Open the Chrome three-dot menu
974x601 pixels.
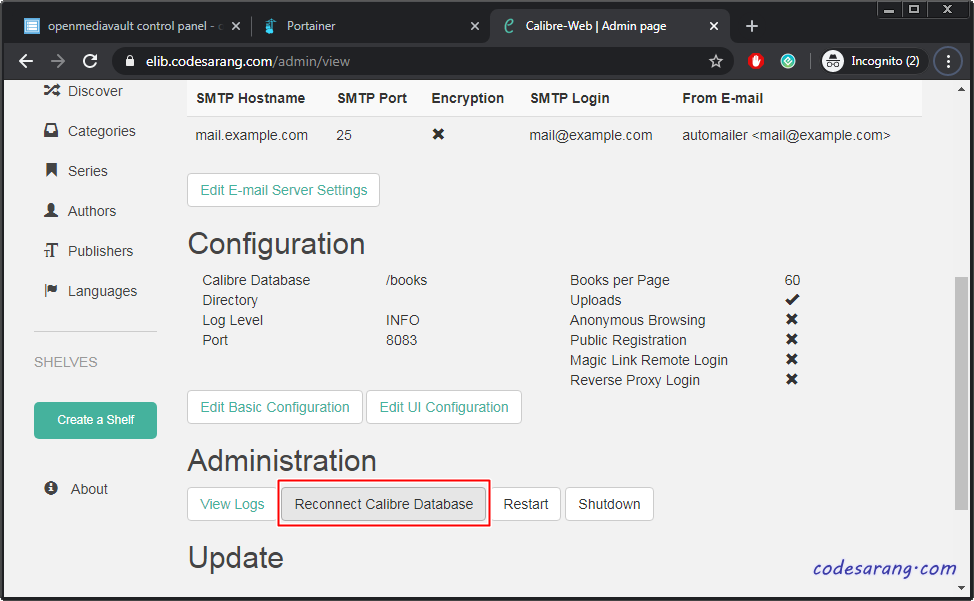[948, 61]
